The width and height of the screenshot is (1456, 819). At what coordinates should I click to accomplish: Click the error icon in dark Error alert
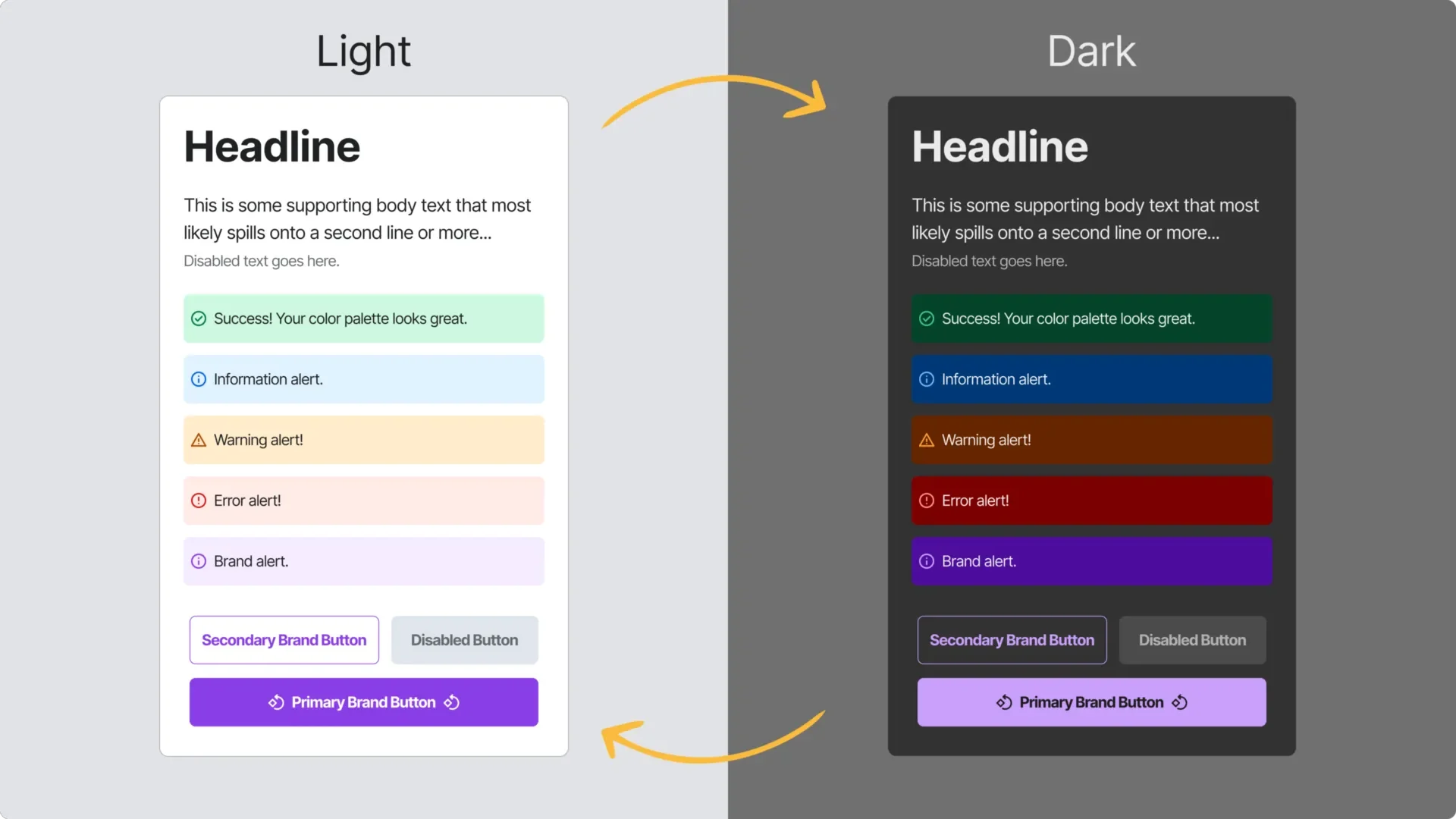pyautogui.click(x=927, y=500)
